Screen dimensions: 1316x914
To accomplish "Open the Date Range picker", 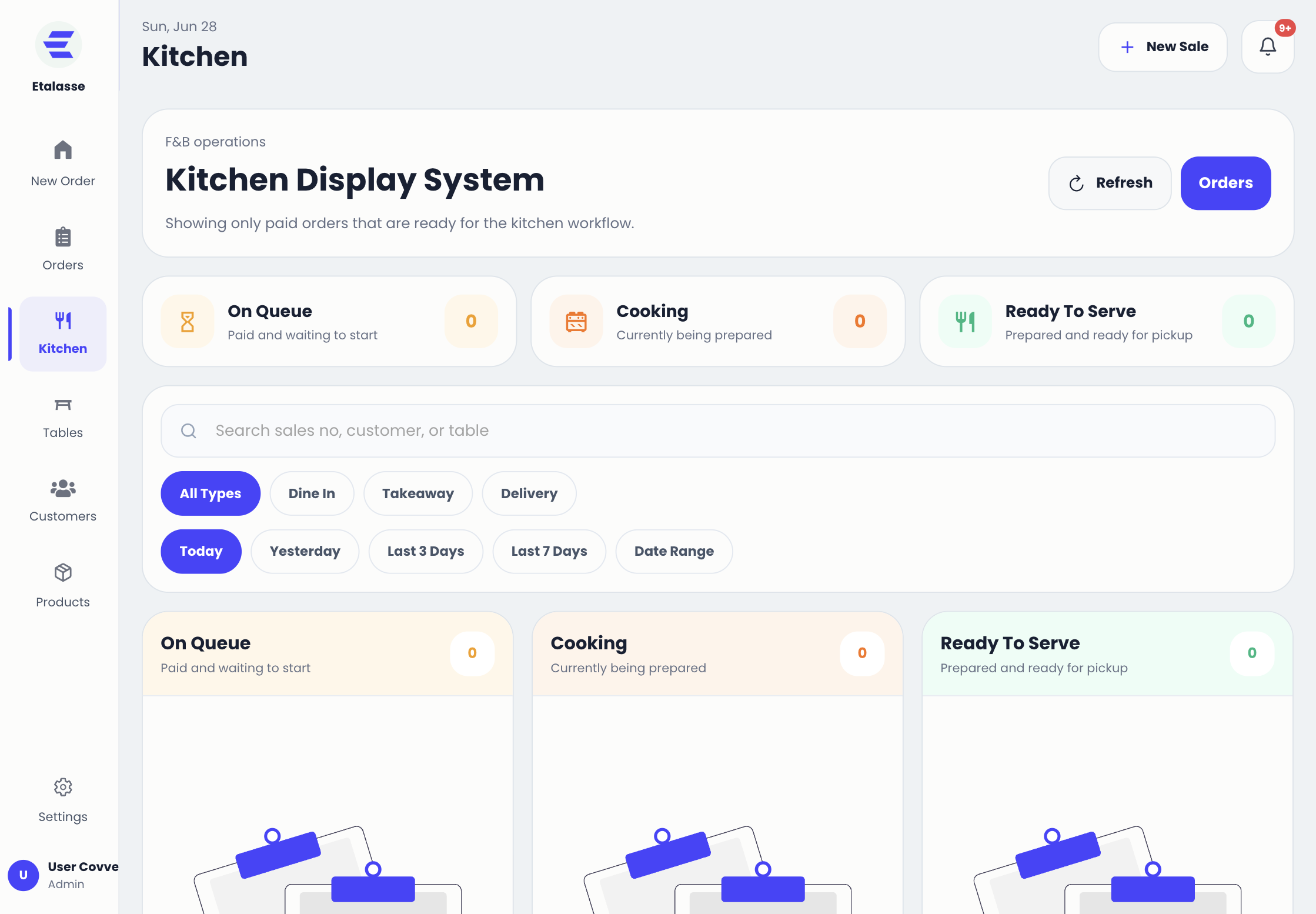I will tap(674, 551).
